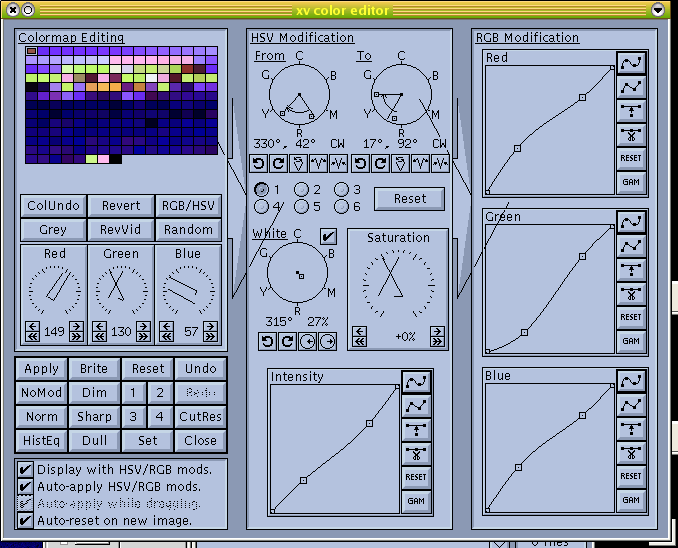Toggle Auto-apply HSV/RGB mods checkbox

[25, 487]
